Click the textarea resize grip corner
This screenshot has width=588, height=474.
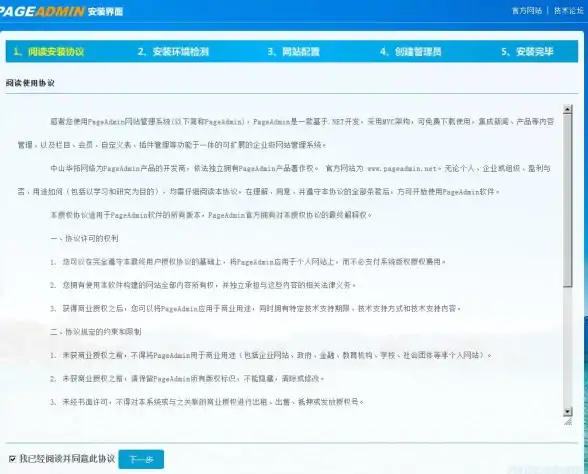click(568, 422)
